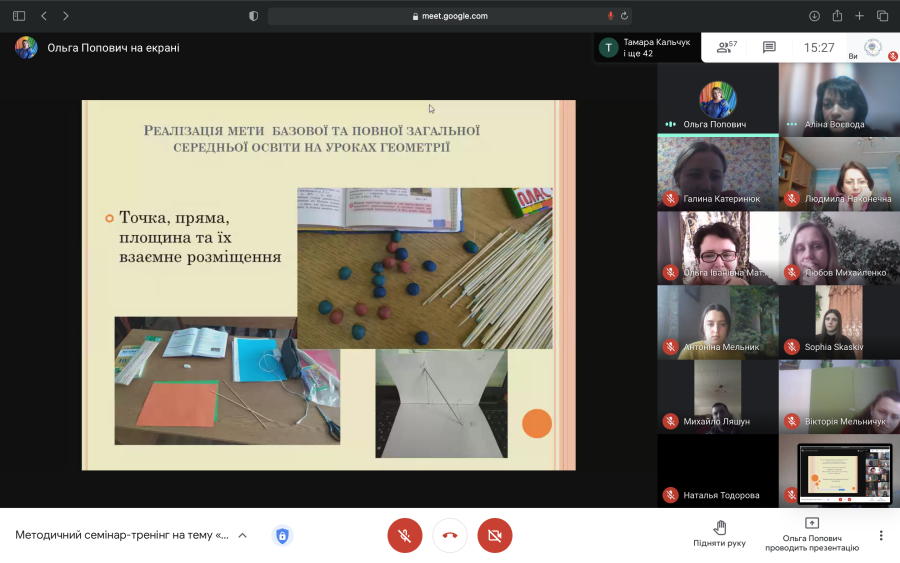Unmute your microphone with the red mic button
Image resolution: width=900 pixels, height=563 pixels.
click(x=405, y=535)
